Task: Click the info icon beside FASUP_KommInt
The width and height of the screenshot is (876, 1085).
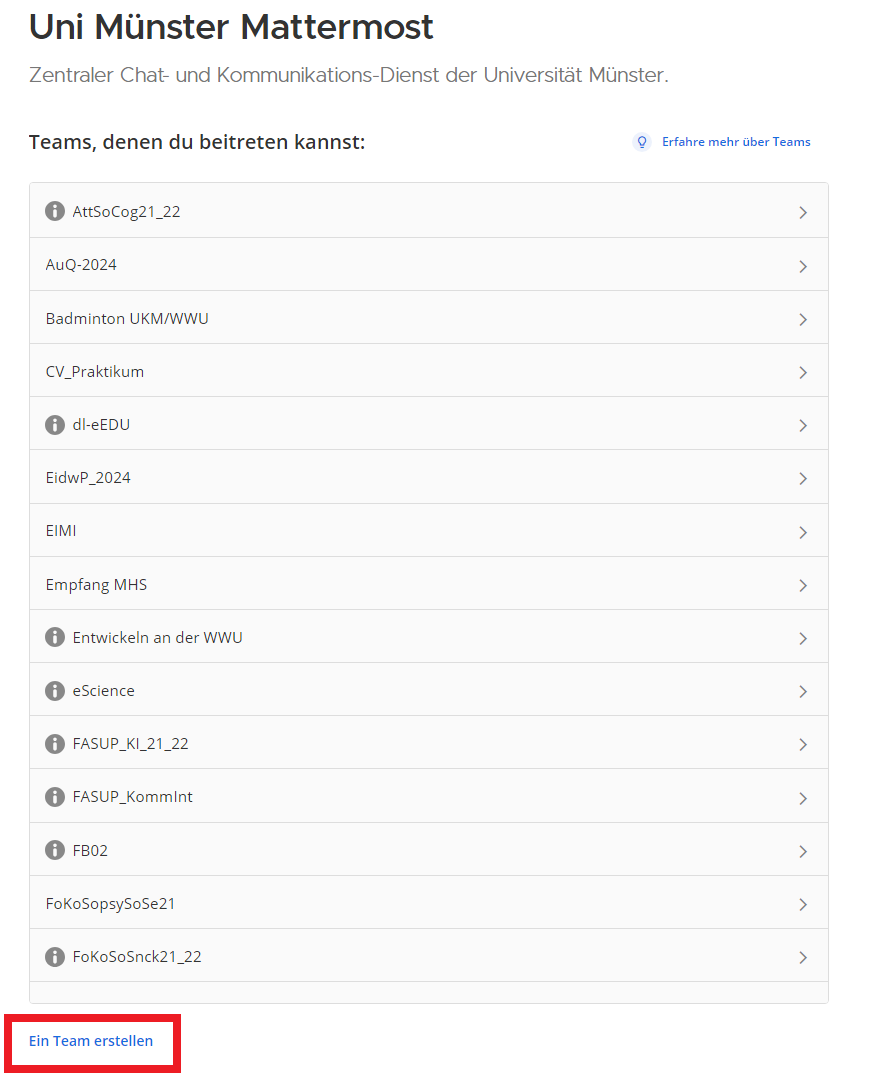Action: pos(55,796)
